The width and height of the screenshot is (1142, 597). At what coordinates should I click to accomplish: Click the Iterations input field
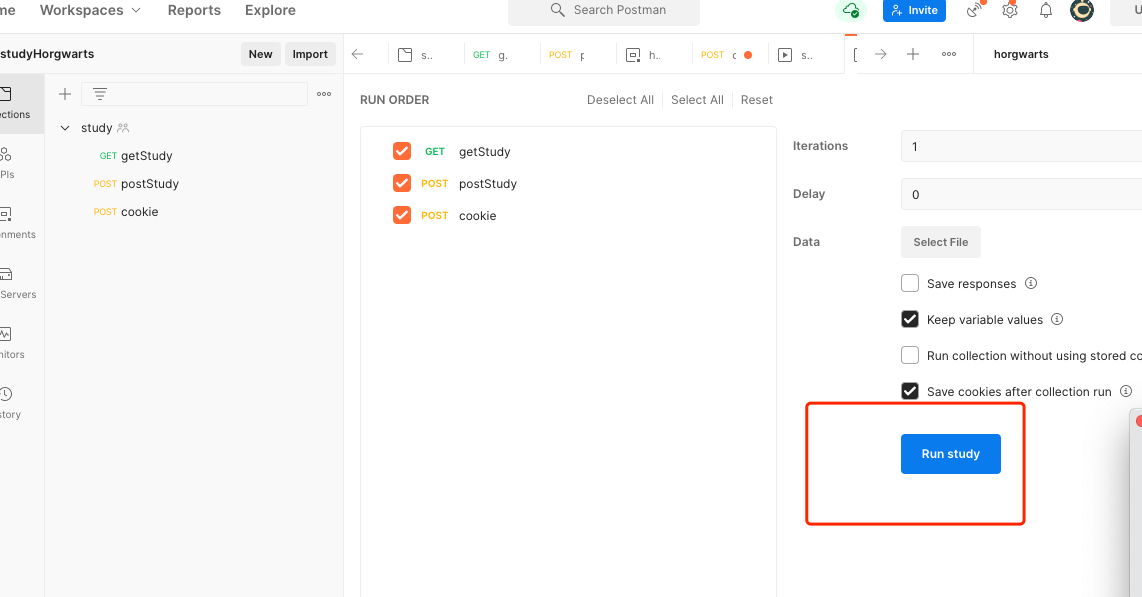coord(1021,146)
